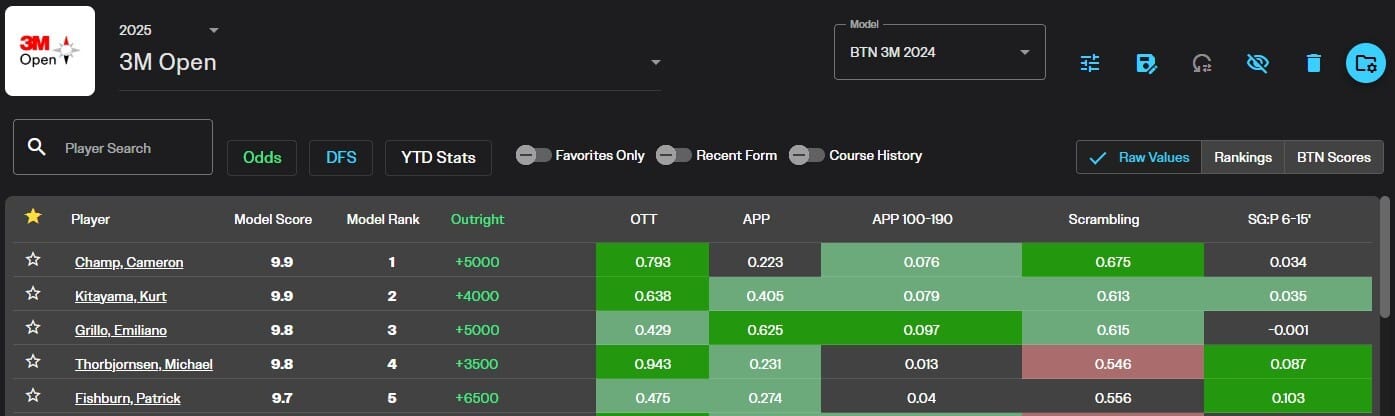The image size is (1395, 416).
Task: Click the +4000 outright odds for Kitayama
Action: click(476, 296)
